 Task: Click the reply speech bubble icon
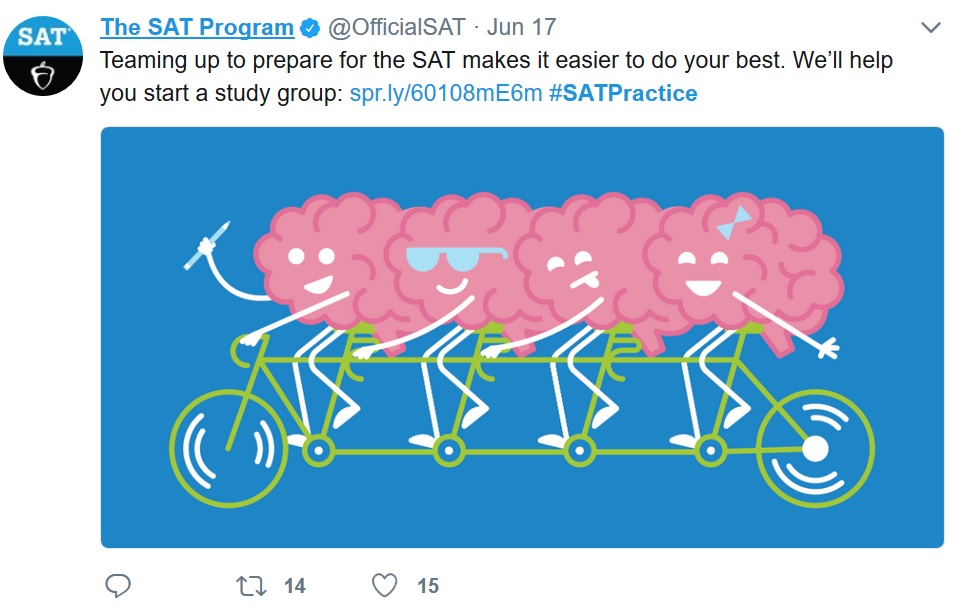point(117,585)
